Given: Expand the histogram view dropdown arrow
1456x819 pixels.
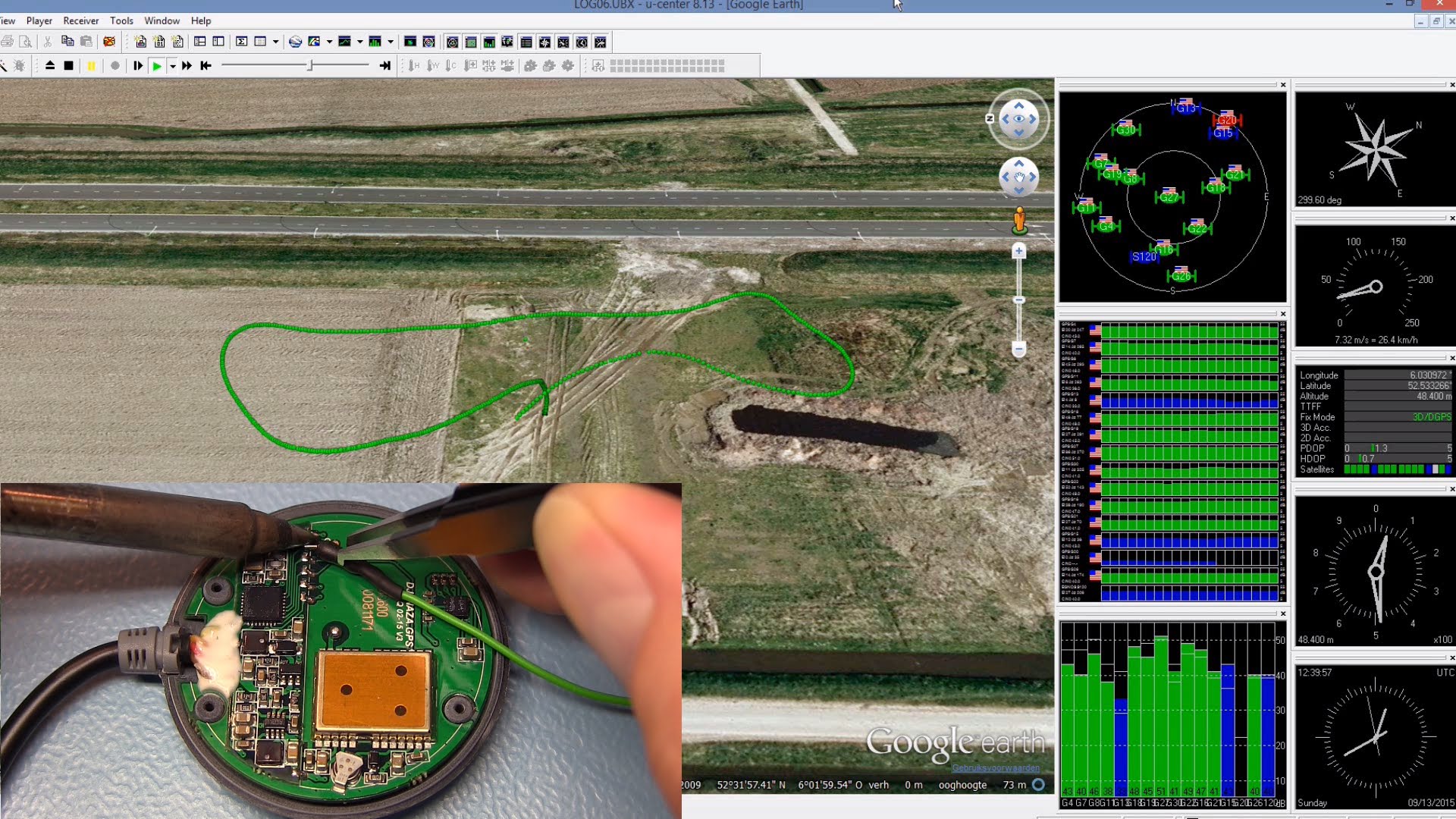Looking at the screenshot, I should (x=391, y=42).
